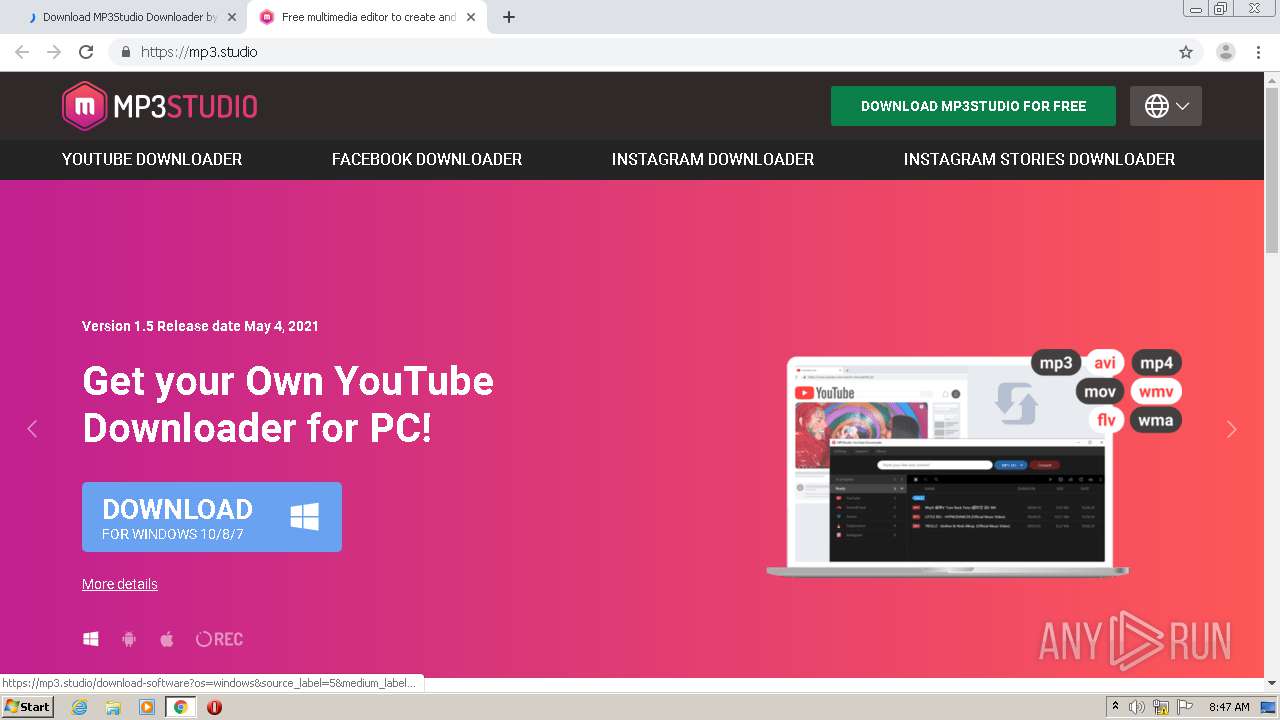Reload the current page
Image resolution: width=1280 pixels, height=720 pixels.
tap(86, 52)
